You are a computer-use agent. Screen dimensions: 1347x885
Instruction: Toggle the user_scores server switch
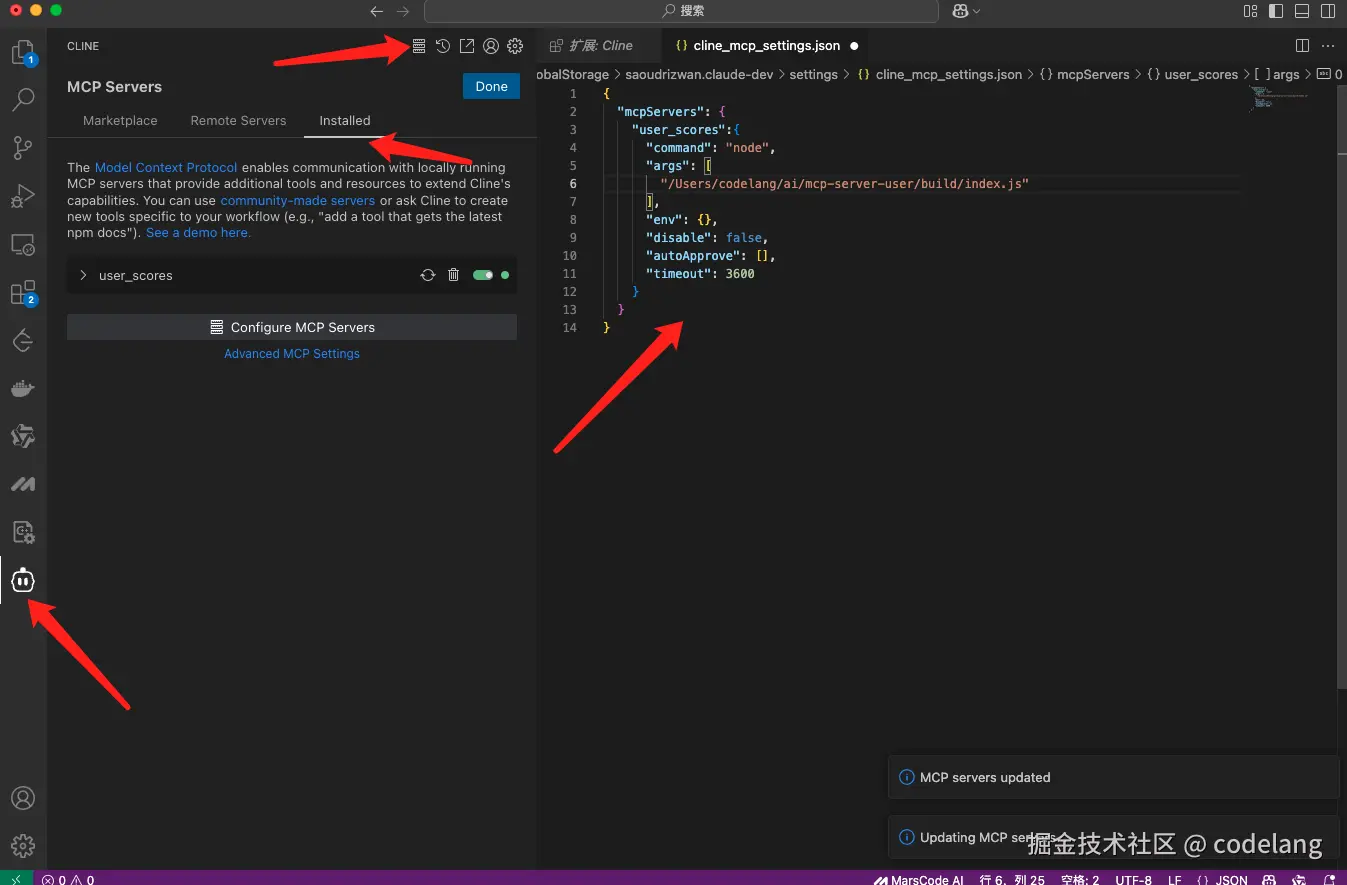click(x=483, y=275)
